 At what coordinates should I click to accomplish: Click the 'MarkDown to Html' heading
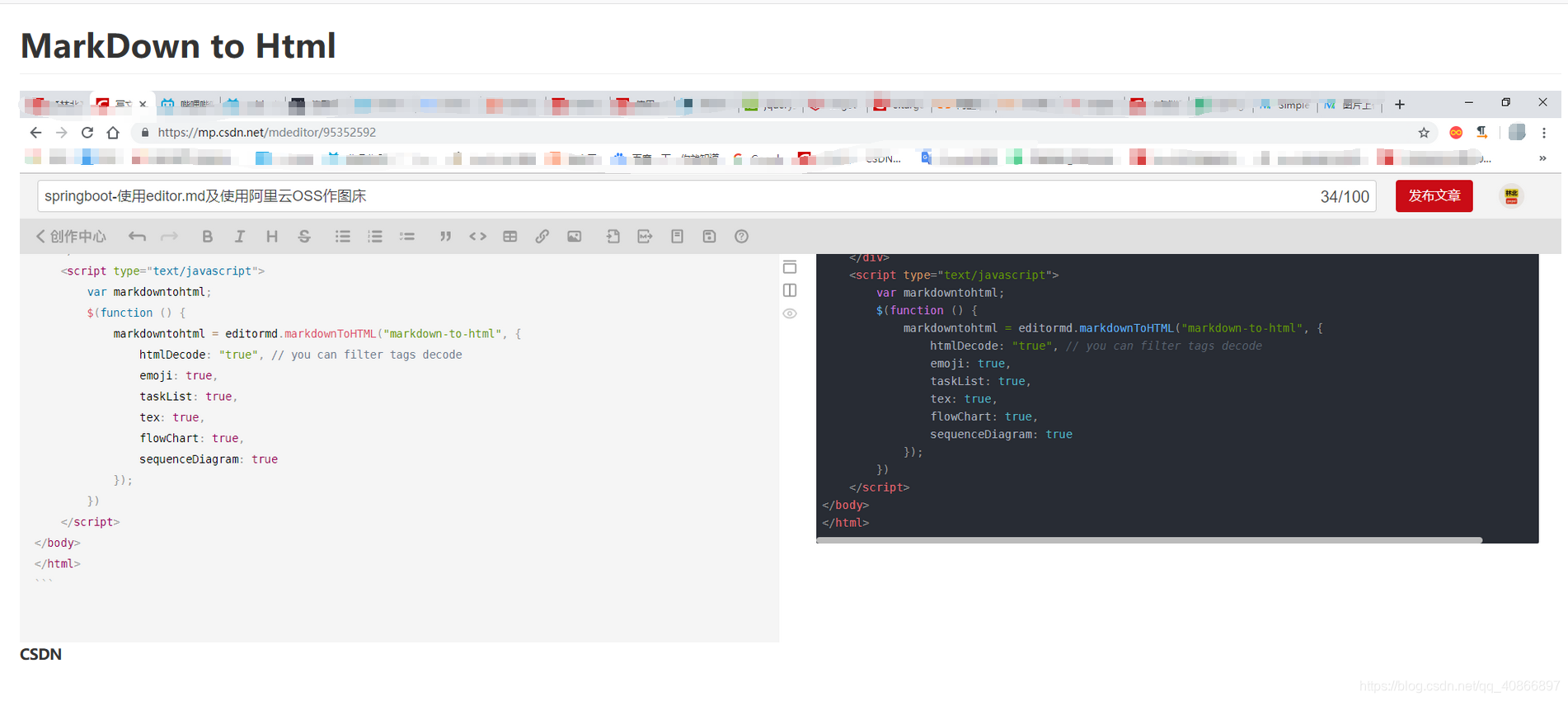(x=178, y=45)
